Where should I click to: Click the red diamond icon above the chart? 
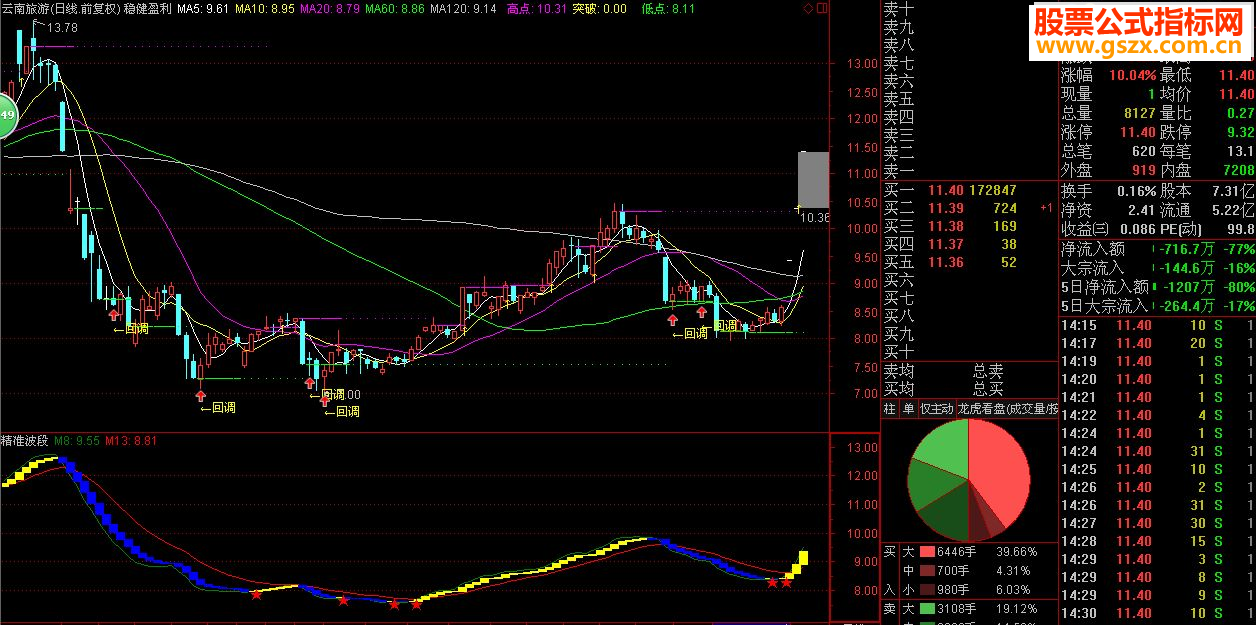point(808,8)
